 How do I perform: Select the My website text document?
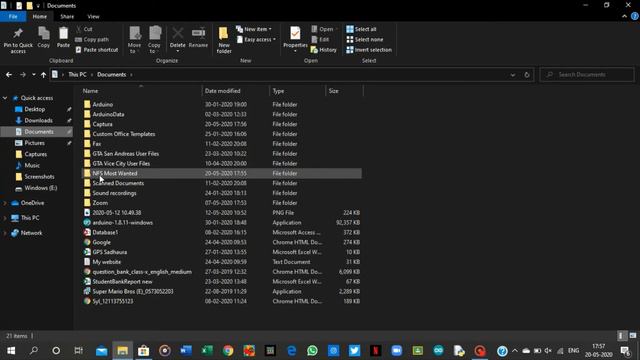click(107, 262)
